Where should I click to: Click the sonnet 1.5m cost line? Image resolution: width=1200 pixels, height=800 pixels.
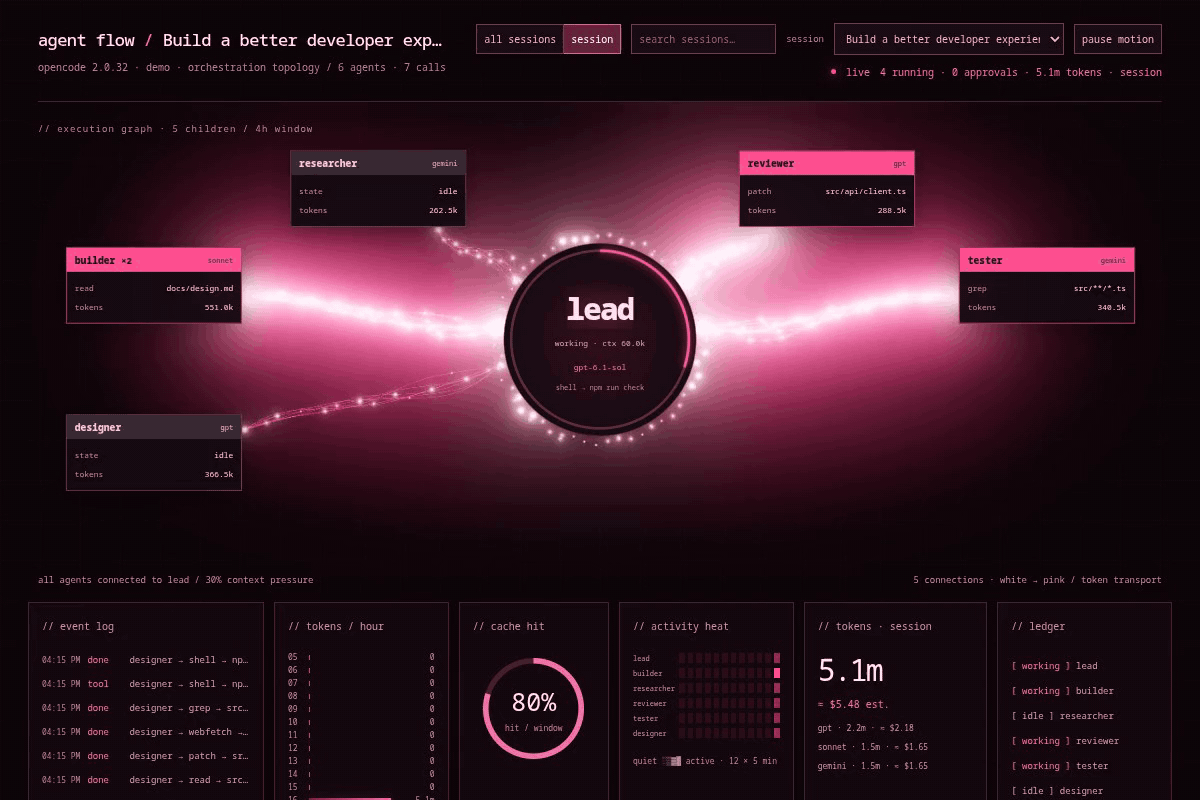[x=872, y=747]
